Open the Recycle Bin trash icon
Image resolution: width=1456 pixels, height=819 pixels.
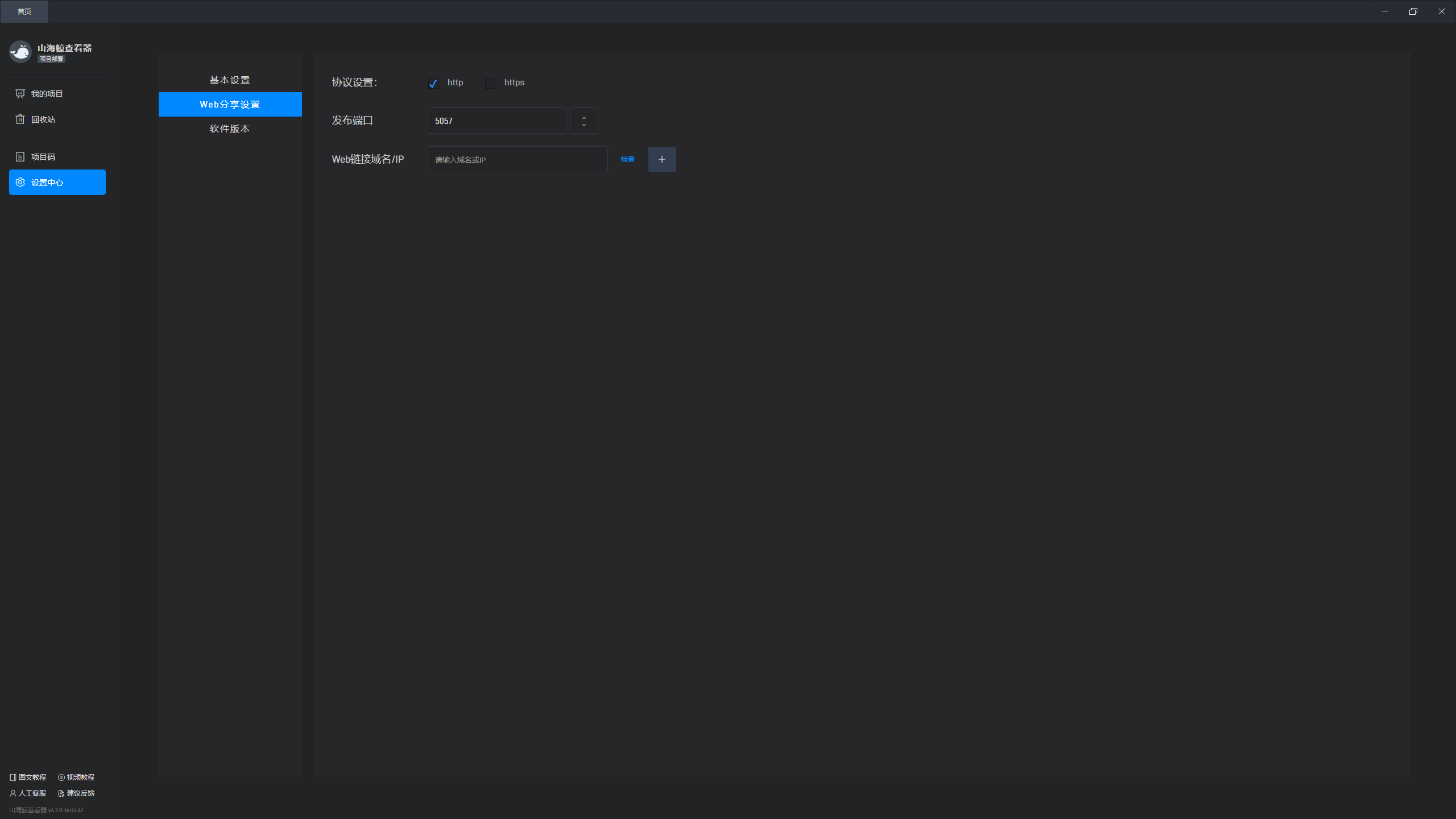tap(20, 119)
